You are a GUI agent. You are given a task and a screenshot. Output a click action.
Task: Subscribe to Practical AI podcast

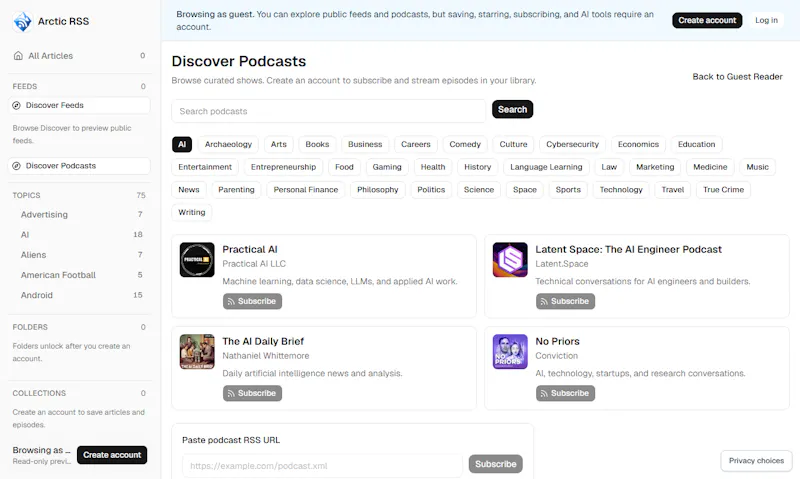pos(252,301)
